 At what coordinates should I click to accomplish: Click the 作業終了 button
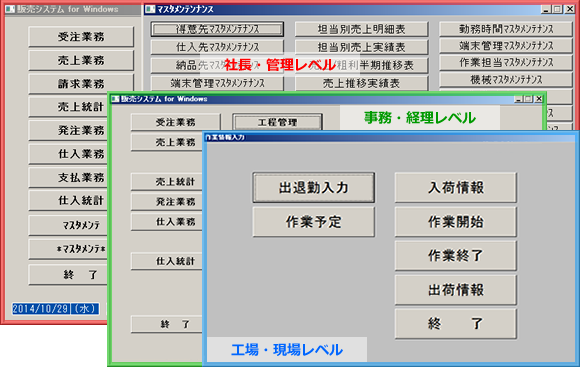coord(455,256)
